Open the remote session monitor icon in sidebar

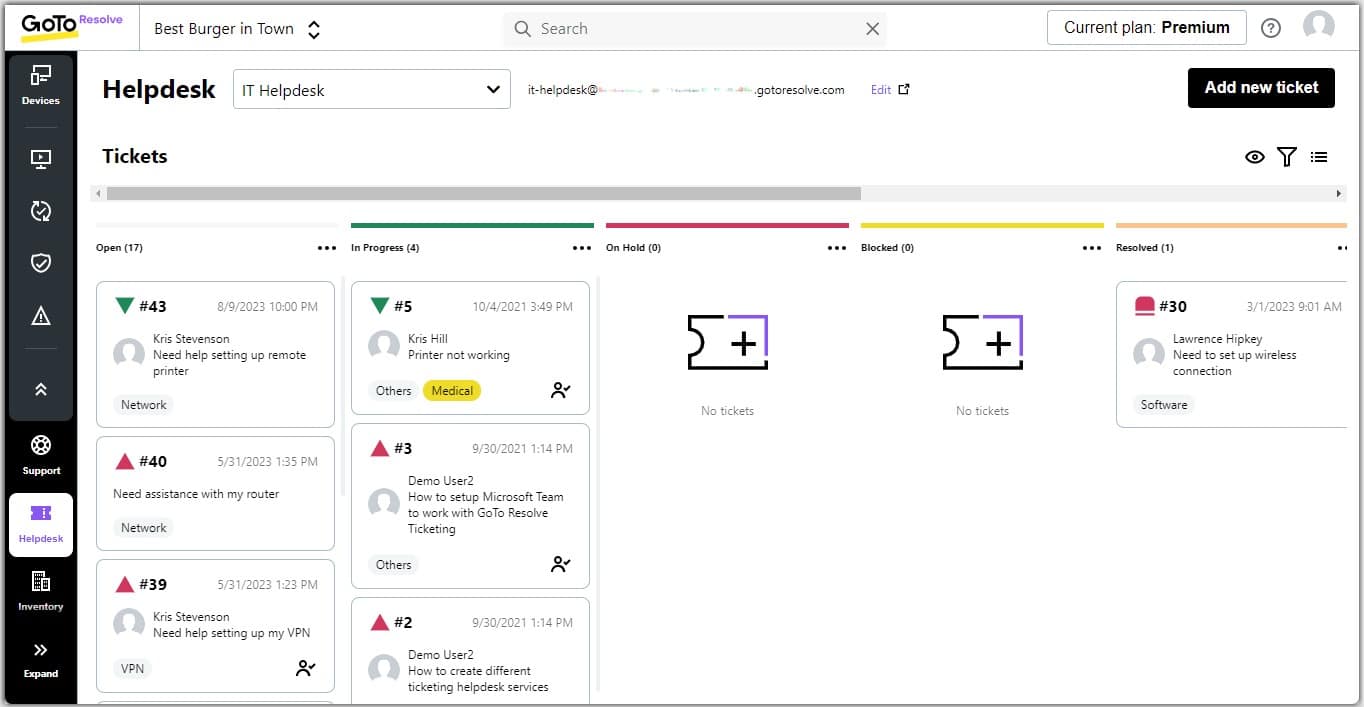pos(41,158)
